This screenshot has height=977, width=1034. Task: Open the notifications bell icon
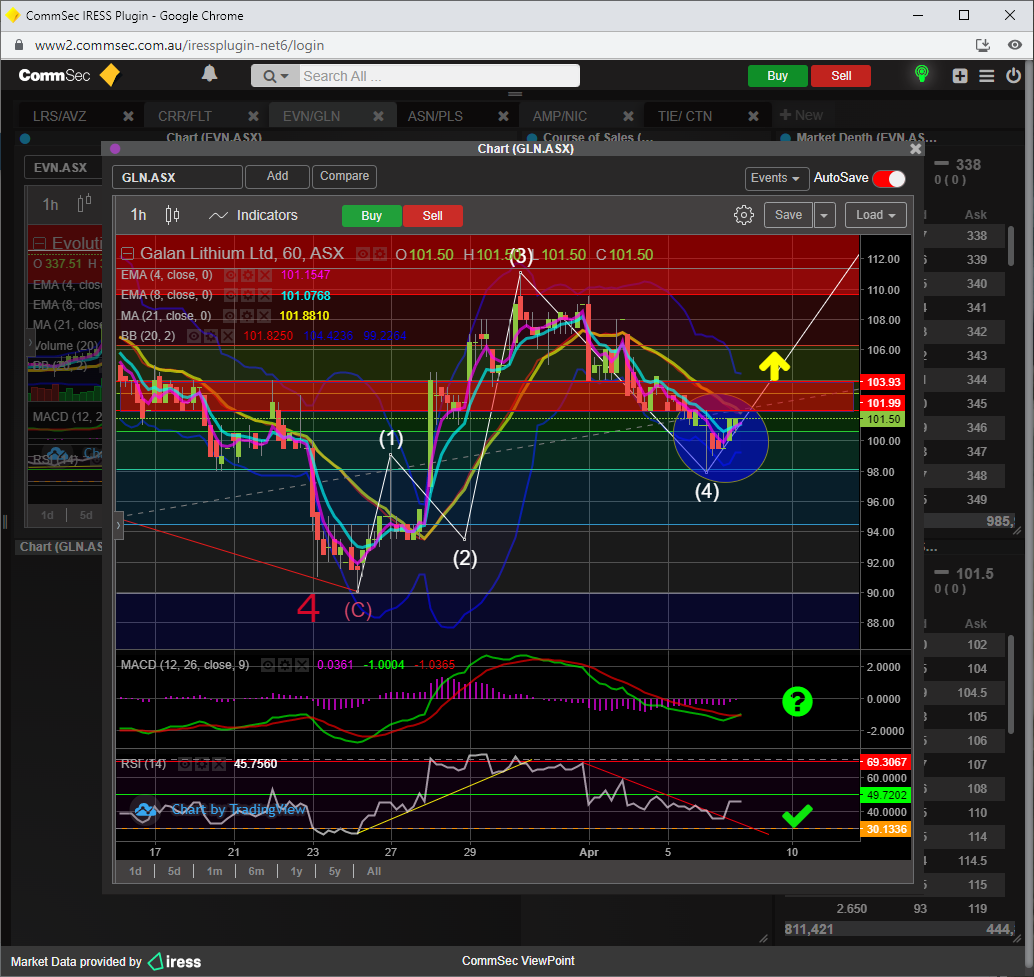(x=209, y=74)
